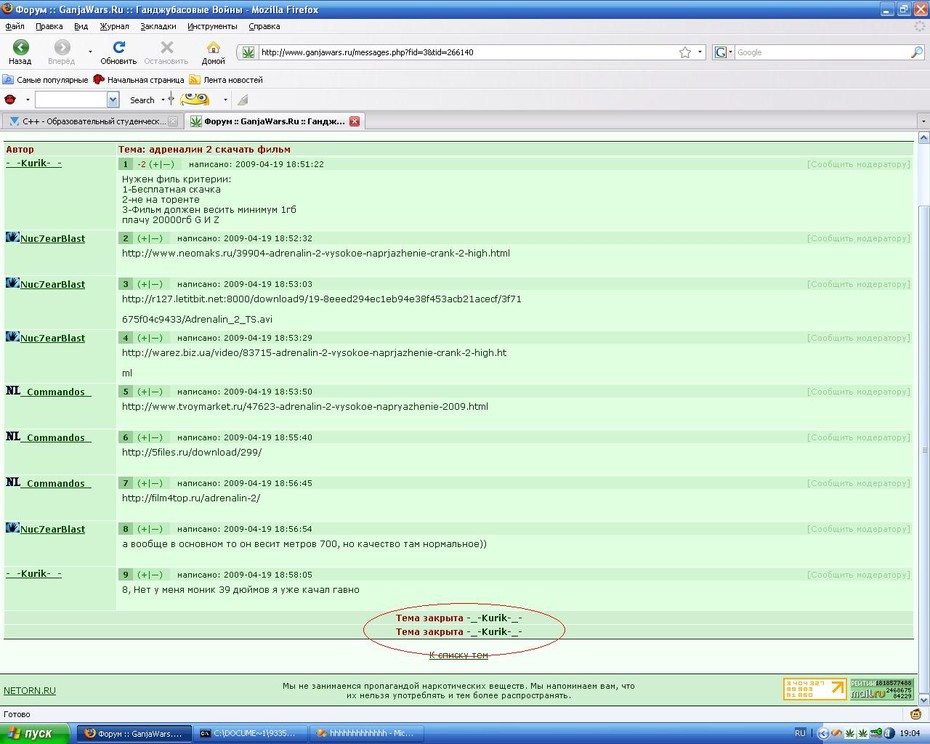Select the 5files.ru/download/299 URL text
The width and height of the screenshot is (930, 744).
point(192,452)
